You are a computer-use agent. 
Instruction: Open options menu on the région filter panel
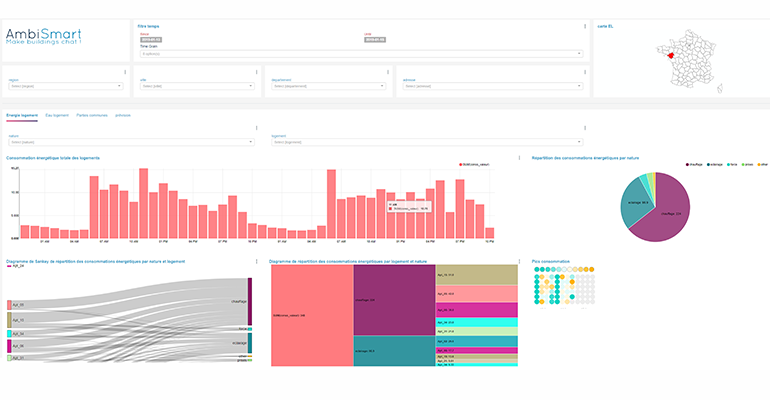125,72
